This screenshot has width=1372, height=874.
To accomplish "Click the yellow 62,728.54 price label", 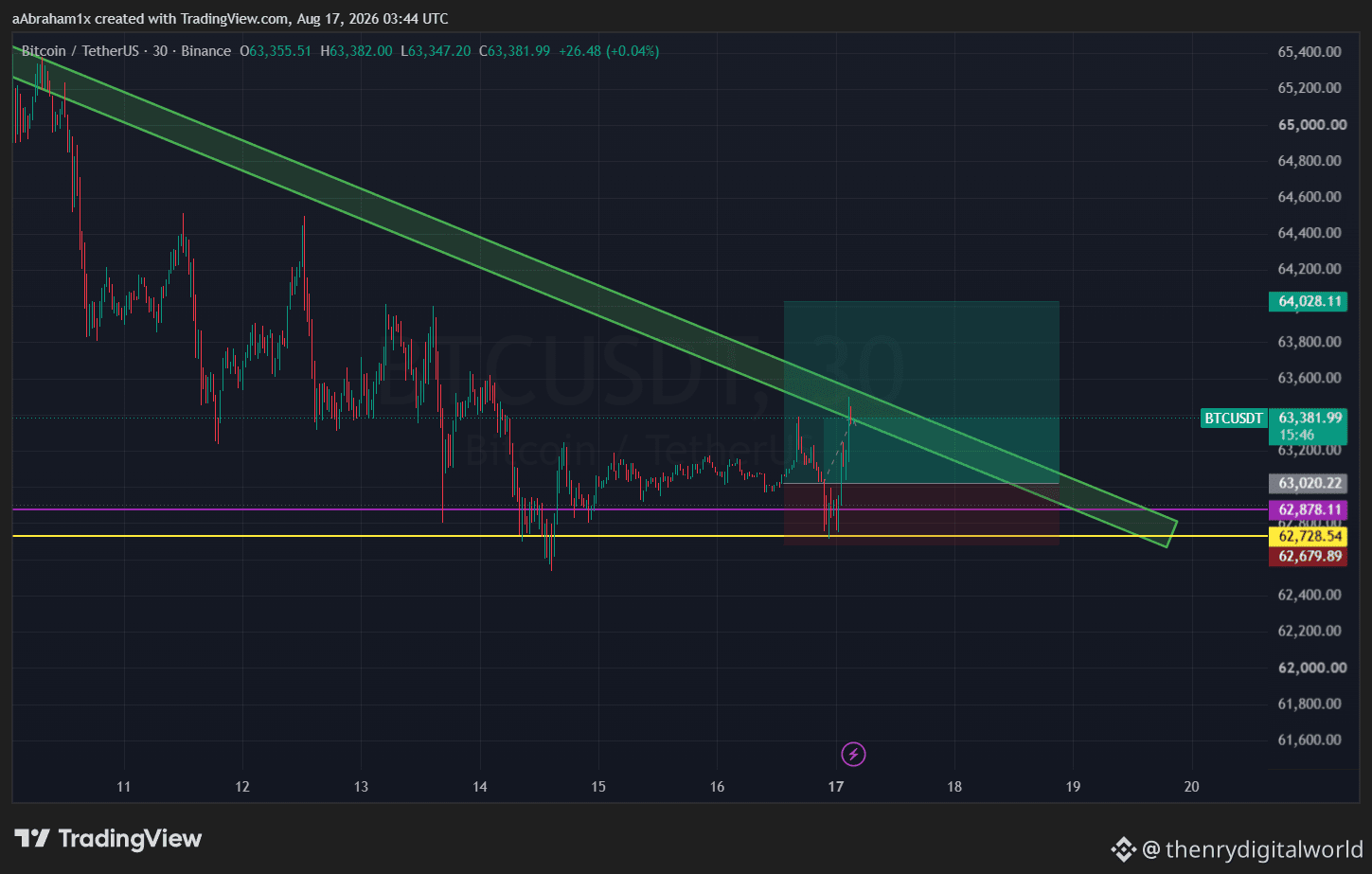I will (x=1307, y=536).
